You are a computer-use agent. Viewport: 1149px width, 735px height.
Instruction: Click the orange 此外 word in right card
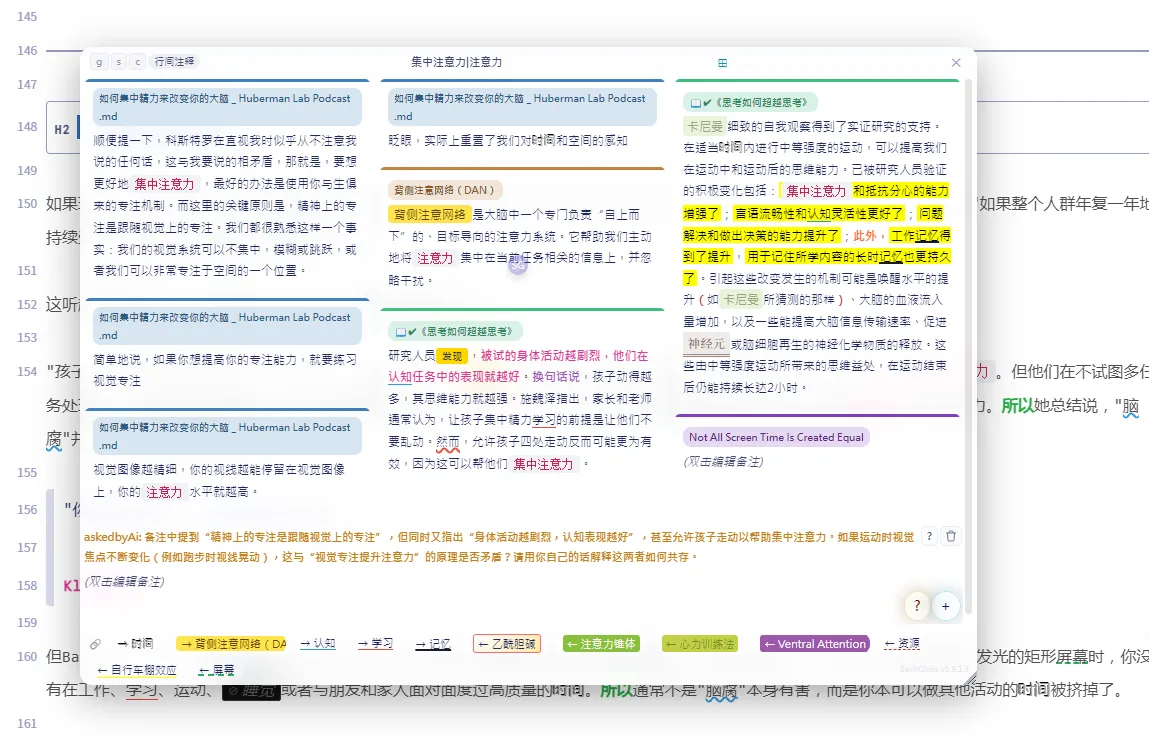(865, 235)
